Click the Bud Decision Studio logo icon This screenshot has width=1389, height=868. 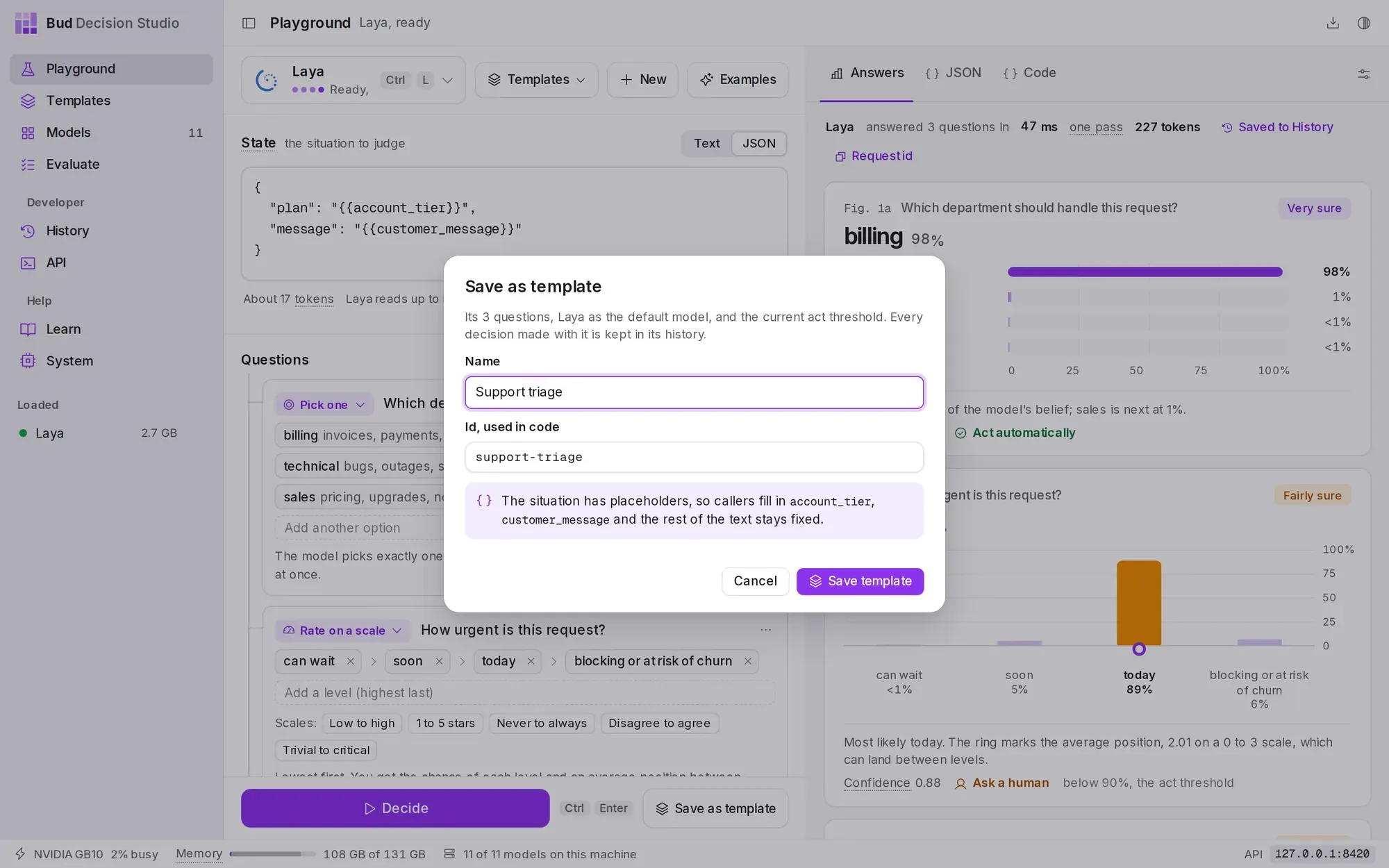(26, 23)
